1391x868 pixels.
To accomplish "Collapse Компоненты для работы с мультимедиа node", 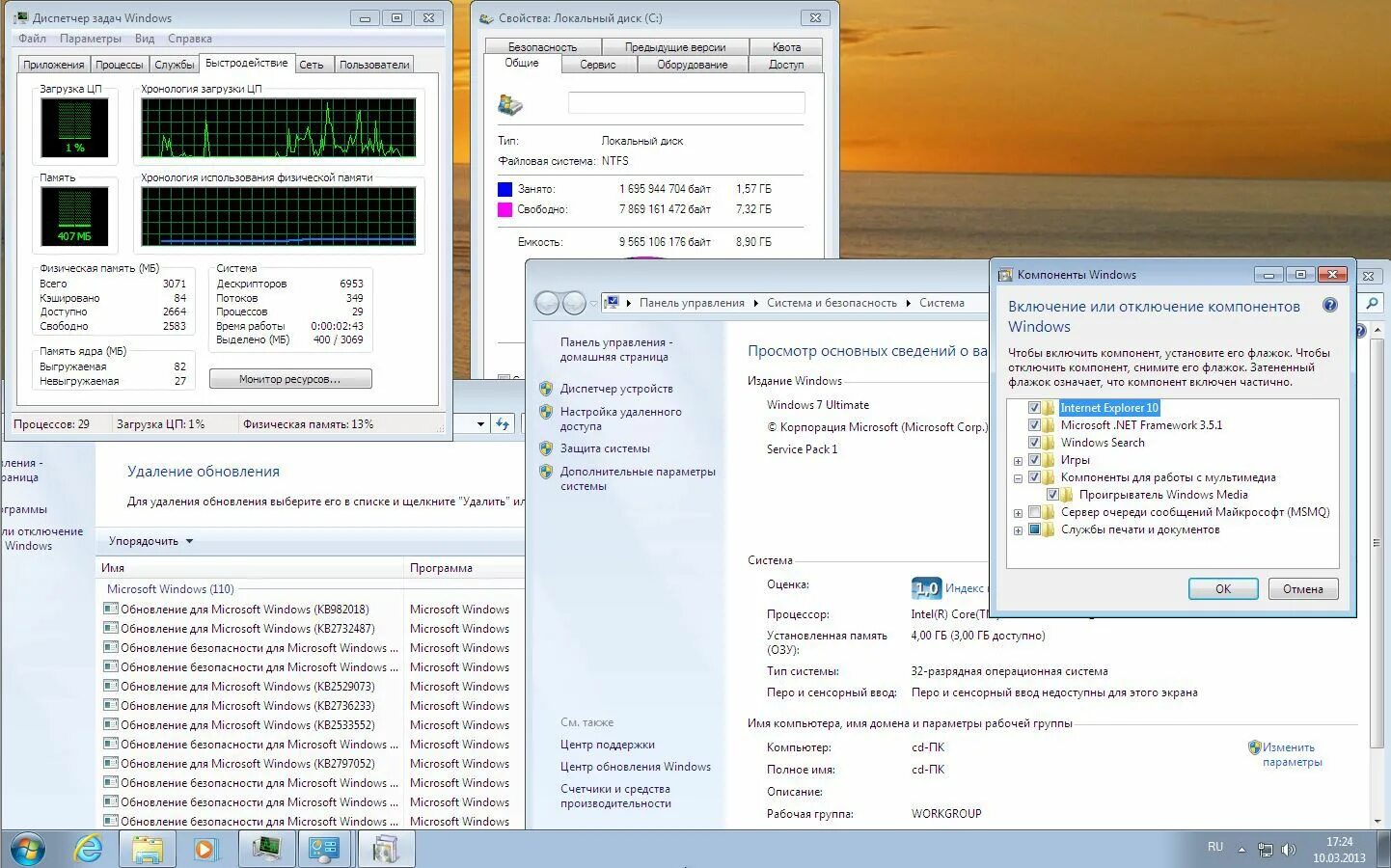I will 1018,478.
